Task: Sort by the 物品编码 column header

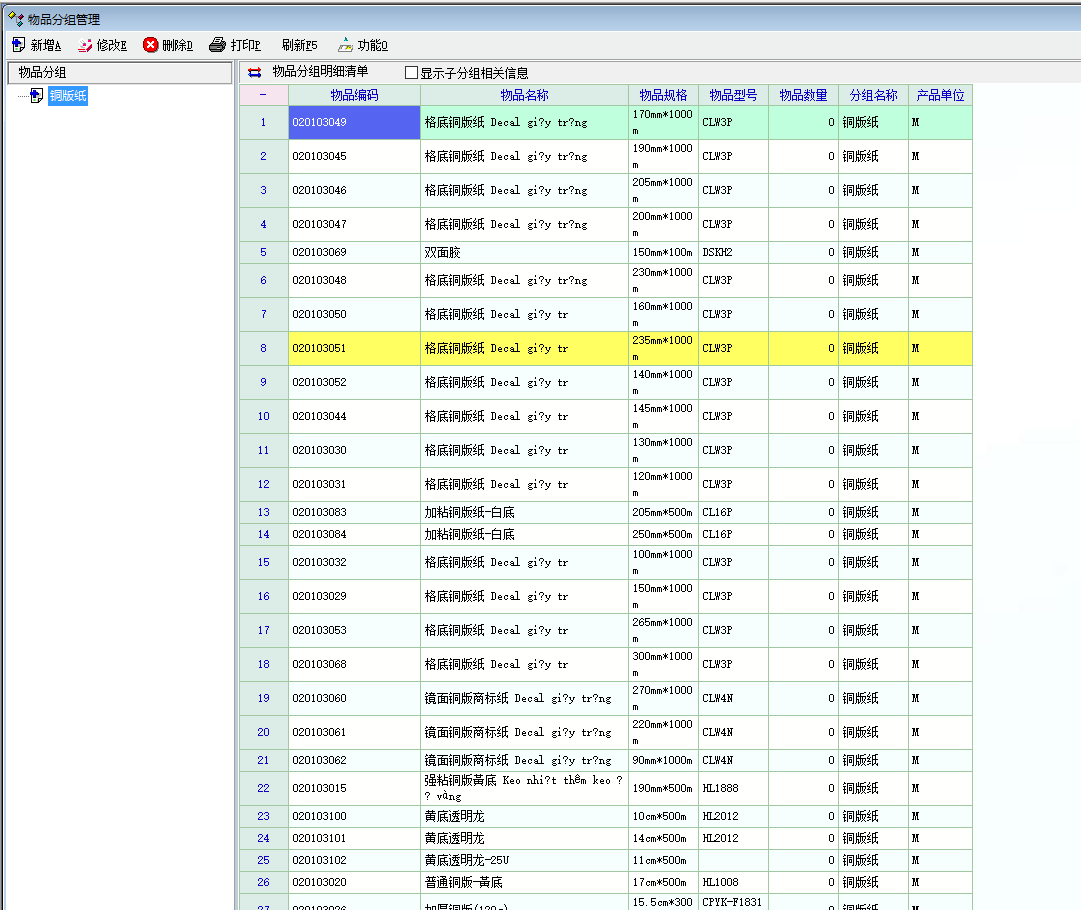Action: click(354, 95)
